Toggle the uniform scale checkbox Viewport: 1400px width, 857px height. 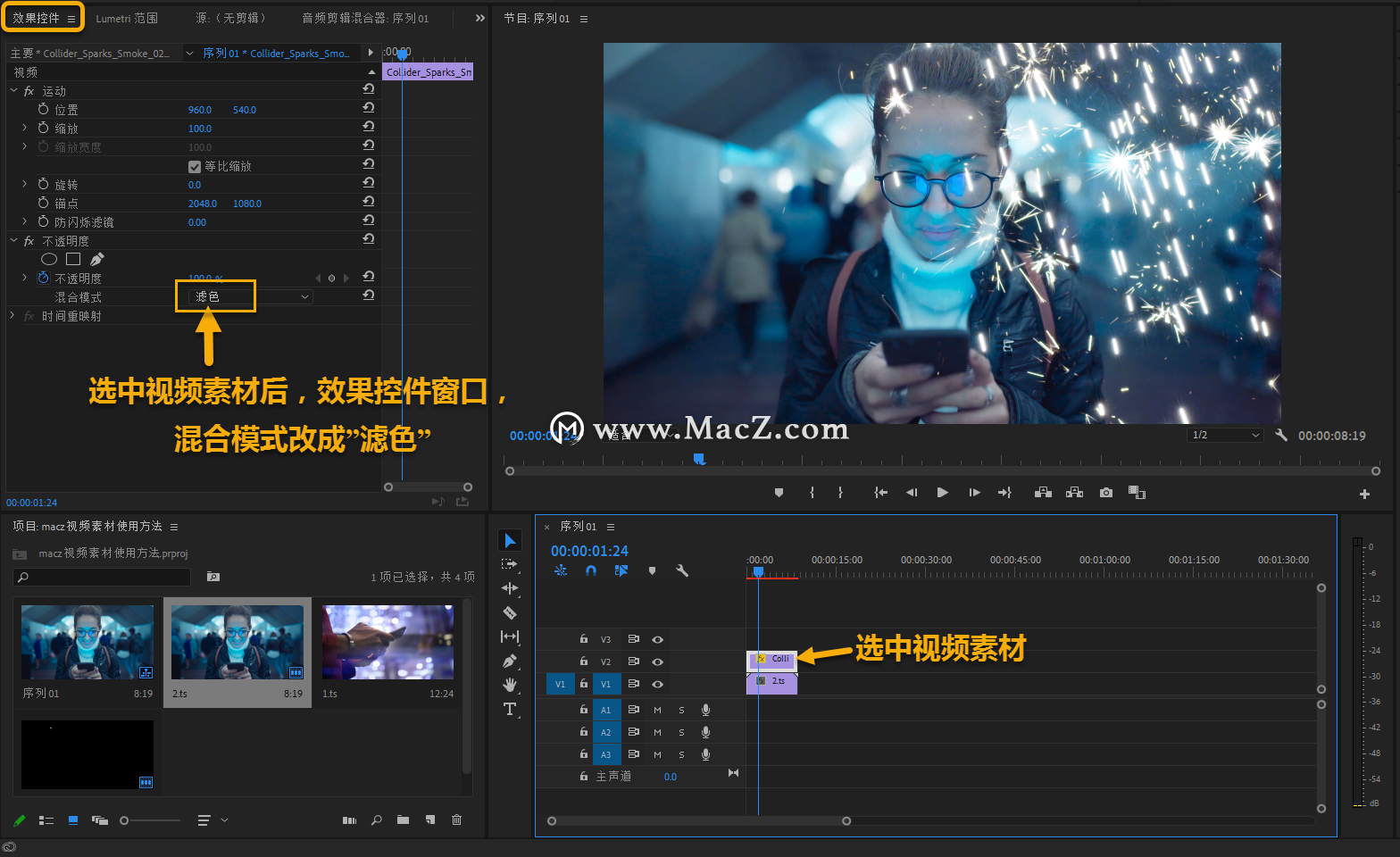click(x=195, y=167)
